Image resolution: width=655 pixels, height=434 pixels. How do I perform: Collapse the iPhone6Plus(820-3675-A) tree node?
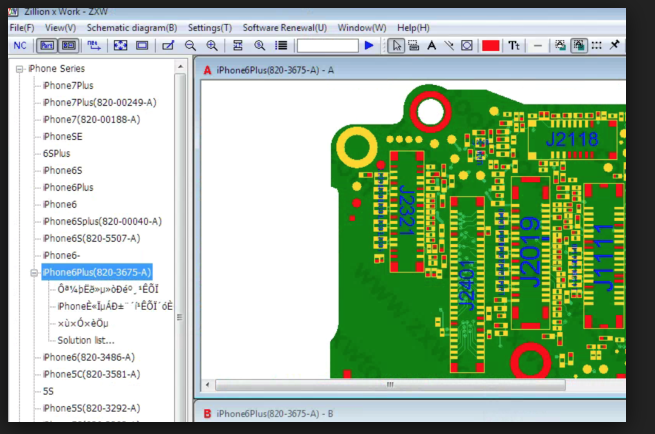pyautogui.click(x=35, y=272)
